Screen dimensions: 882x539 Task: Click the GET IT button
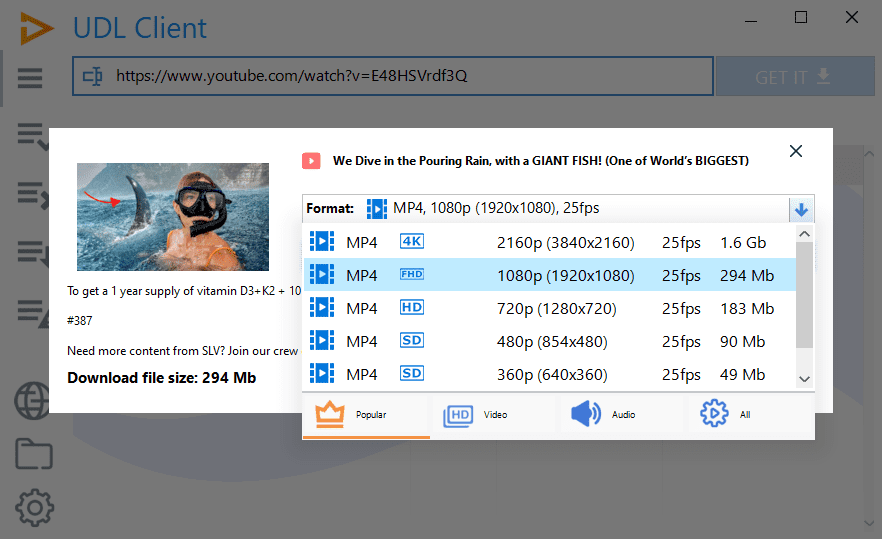[795, 76]
